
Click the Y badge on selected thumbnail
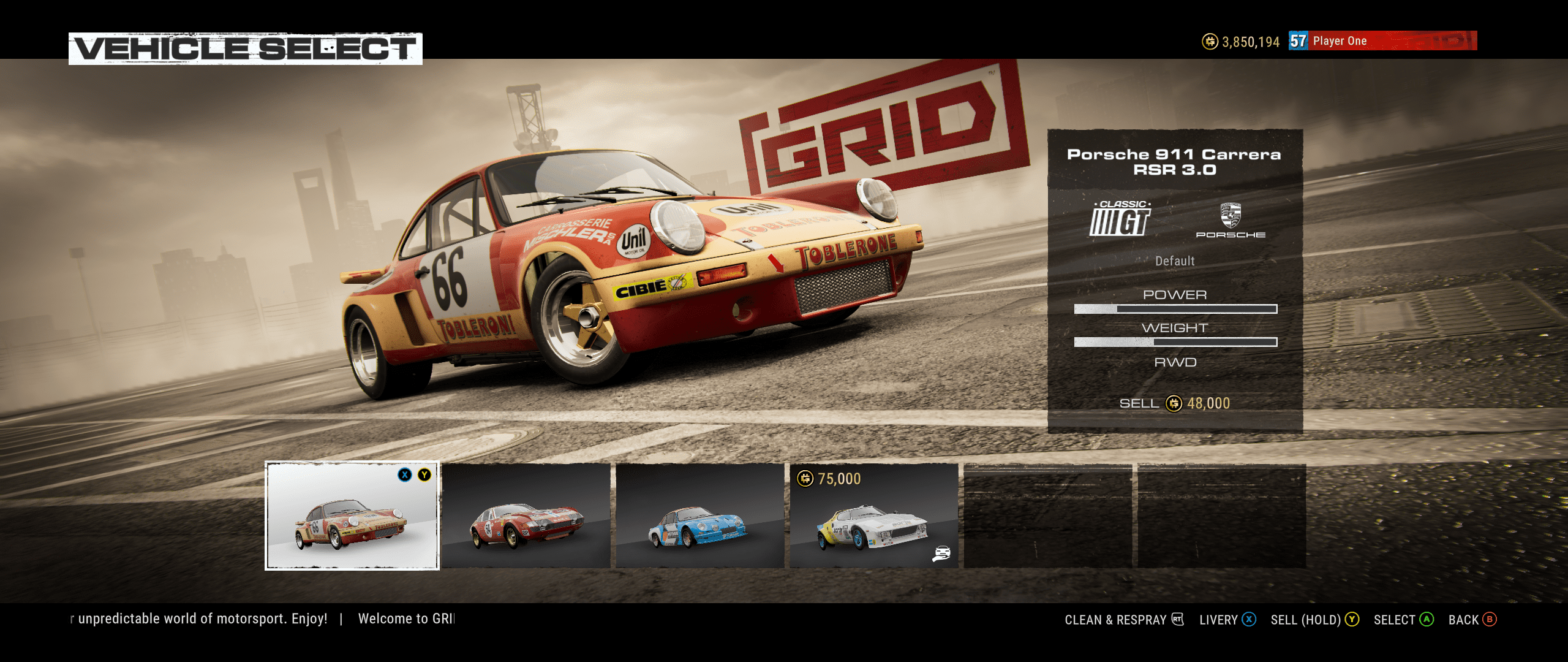click(424, 474)
